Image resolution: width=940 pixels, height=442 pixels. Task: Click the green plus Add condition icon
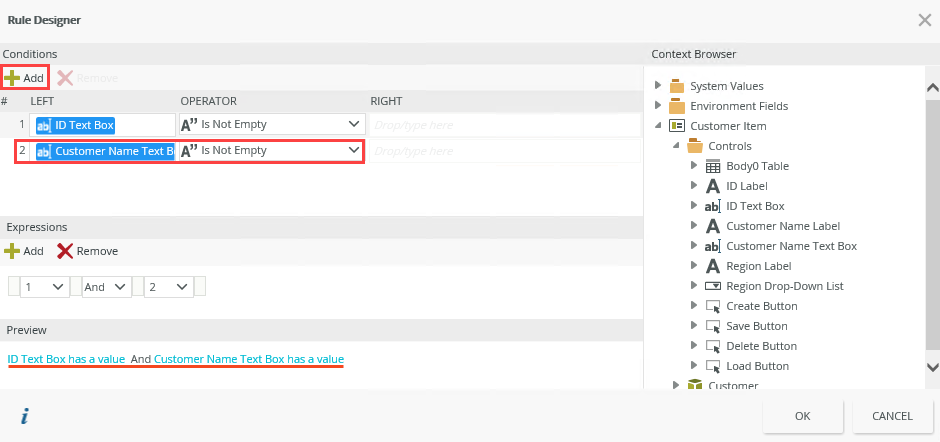[x=12, y=77]
